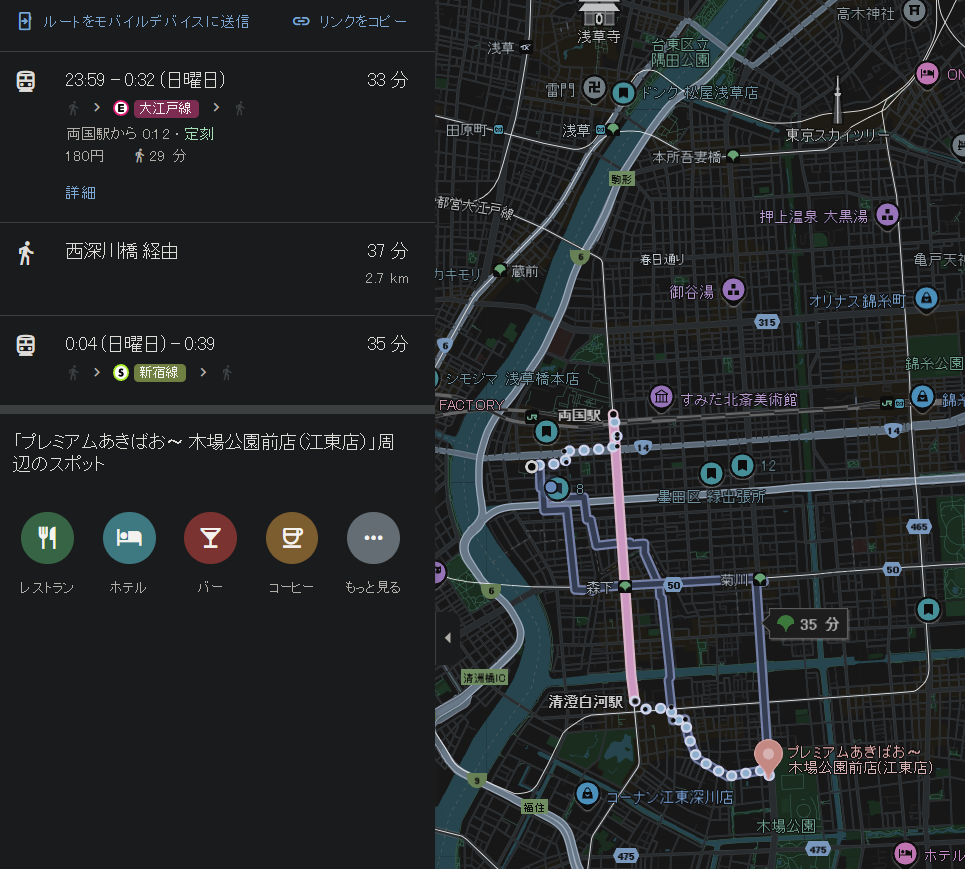
Task: Copy link with リンクをコピー
Action: [x=350, y=21]
